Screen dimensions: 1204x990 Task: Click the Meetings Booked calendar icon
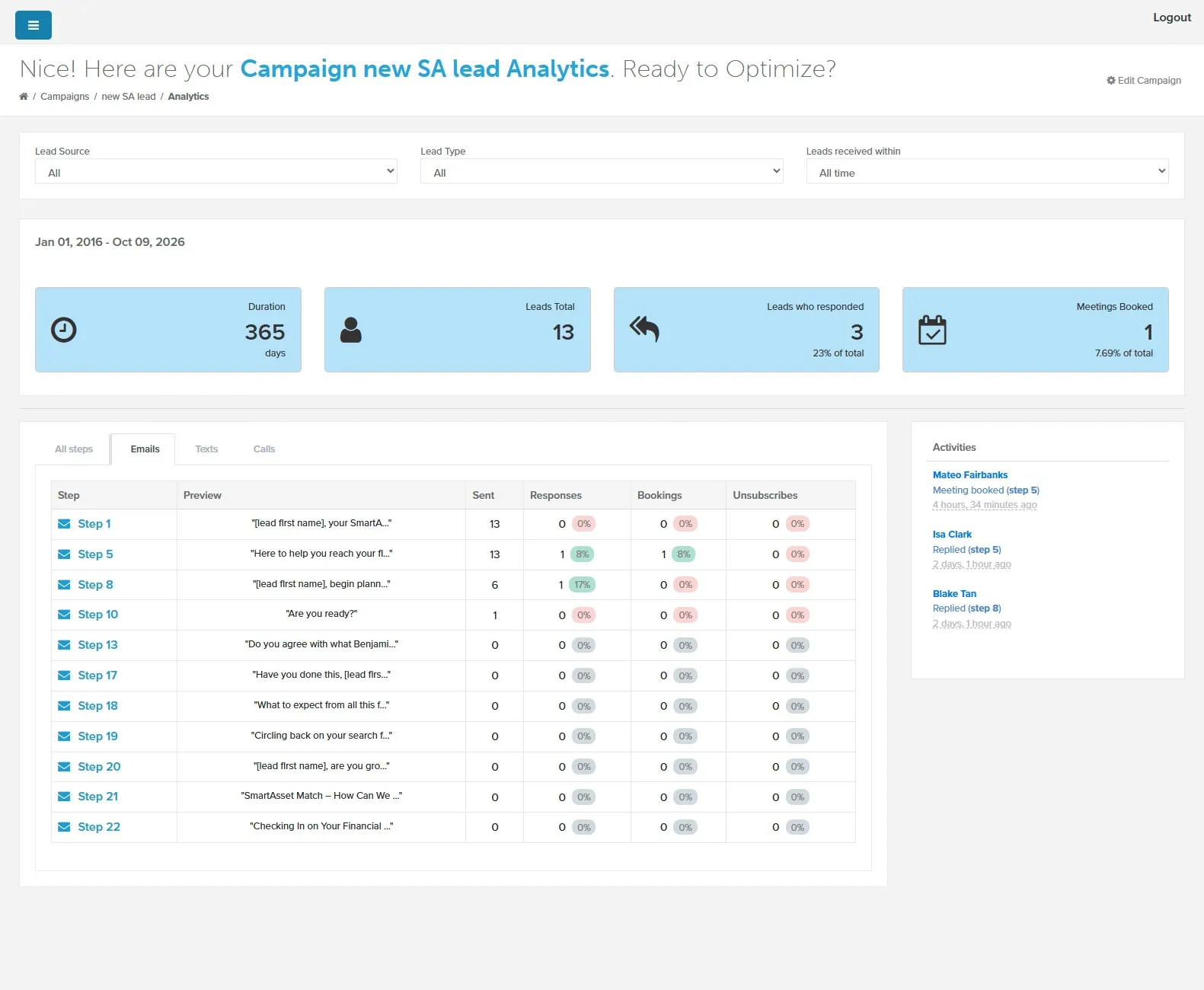pyautogui.click(x=932, y=330)
